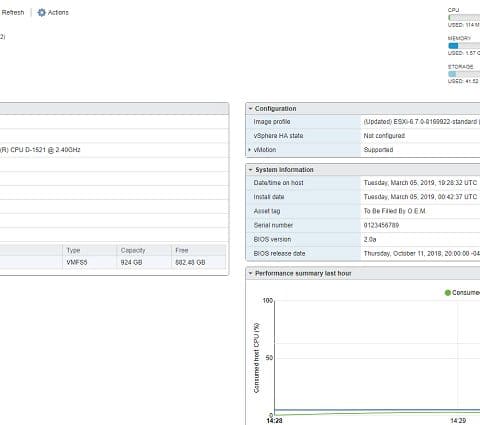Image resolution: width=480 pixels, height=425 pixels.
Task: Collapse Performance summary last hour panel
Action: coord(250,273)
